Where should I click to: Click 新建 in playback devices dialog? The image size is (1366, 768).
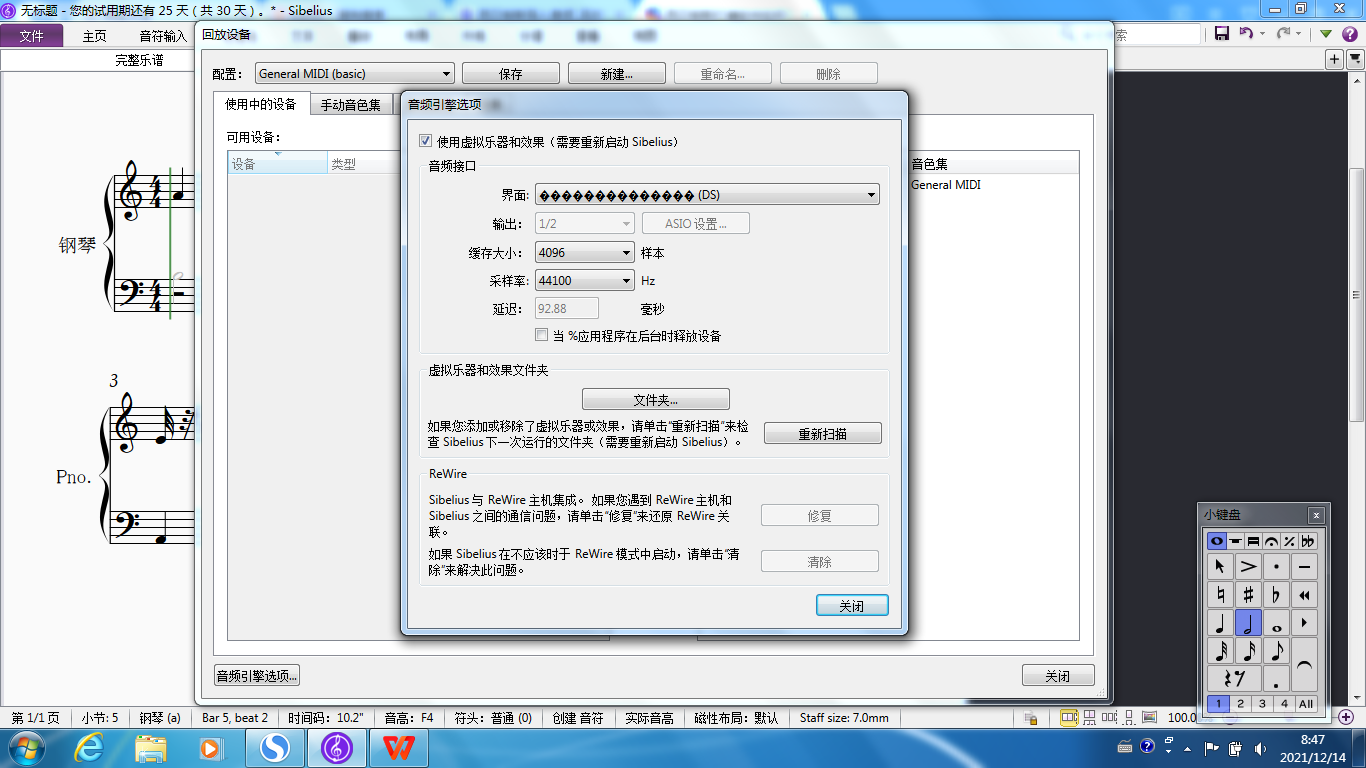[616, 73]
